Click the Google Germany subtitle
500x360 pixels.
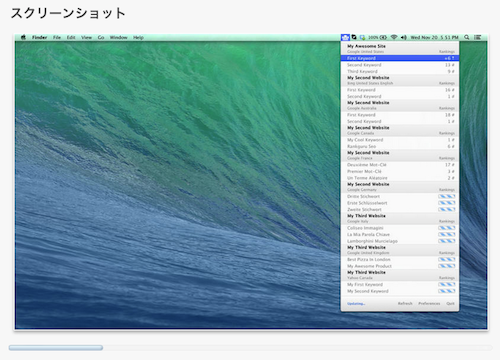pyautogui.click(x=362, y=190)
